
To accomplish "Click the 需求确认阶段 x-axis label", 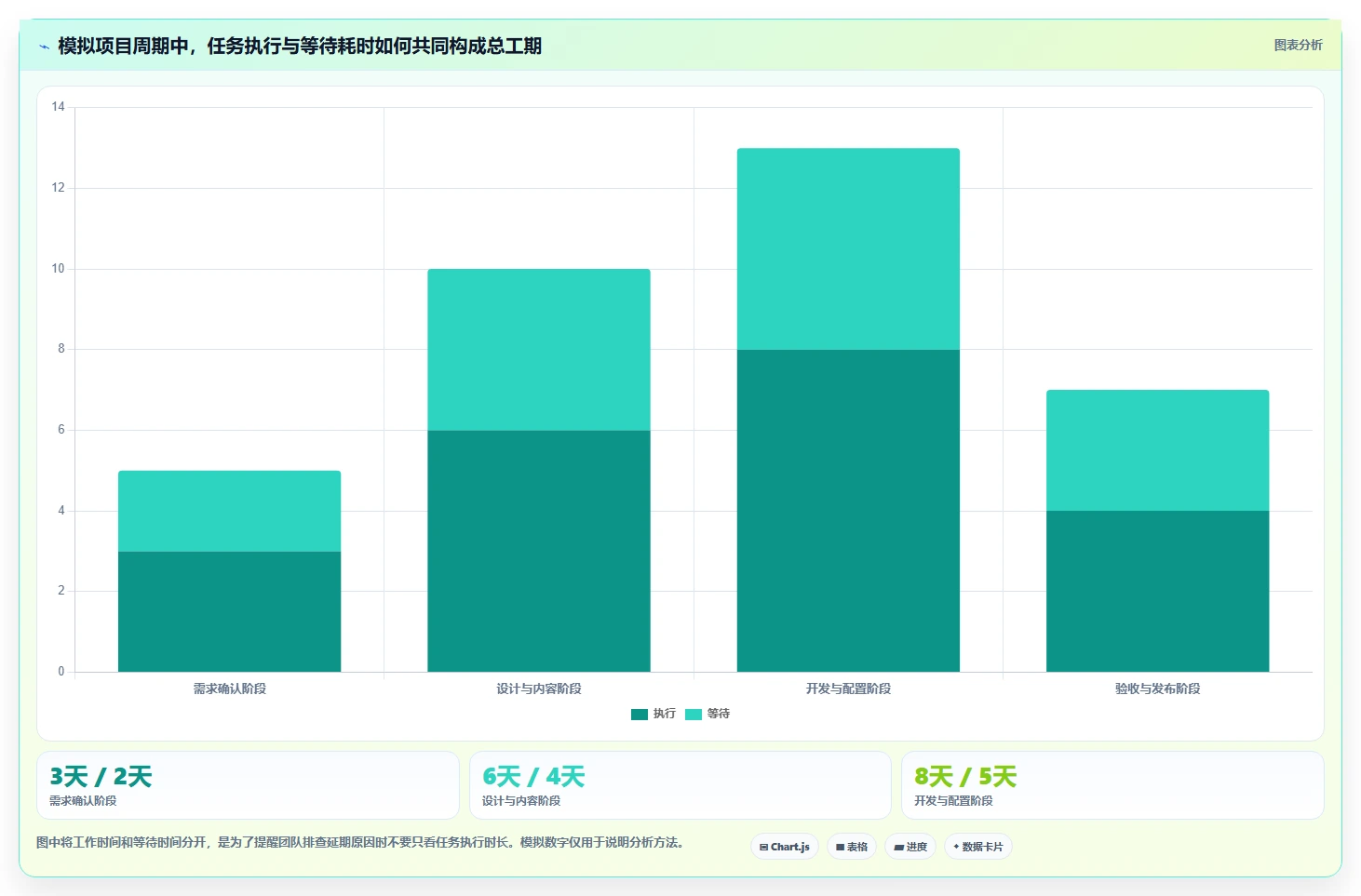I will click(x=230, y=689).
